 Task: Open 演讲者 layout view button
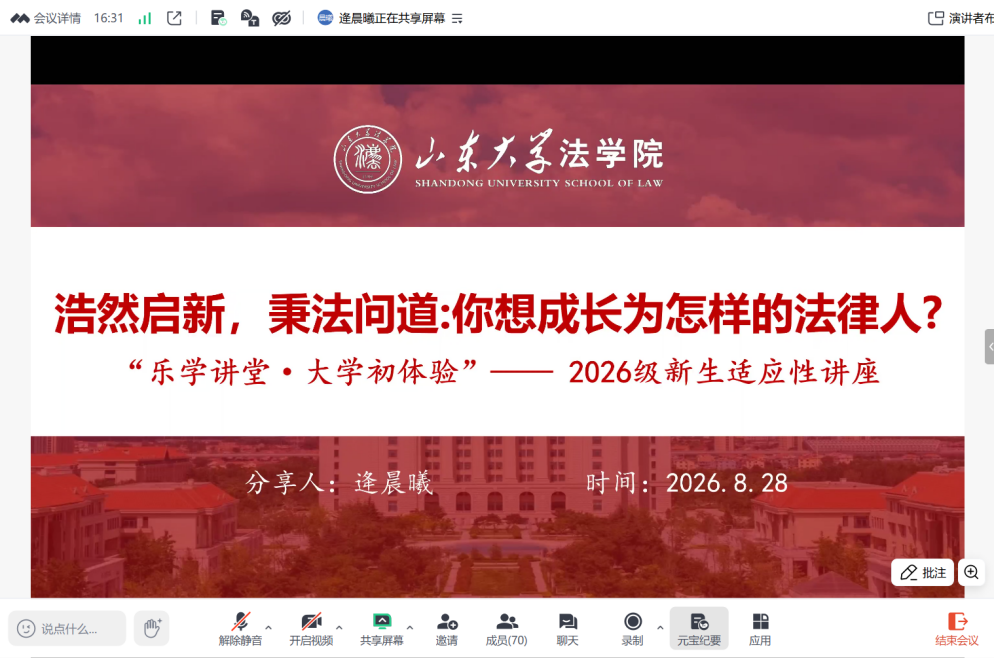click(960, 18)
